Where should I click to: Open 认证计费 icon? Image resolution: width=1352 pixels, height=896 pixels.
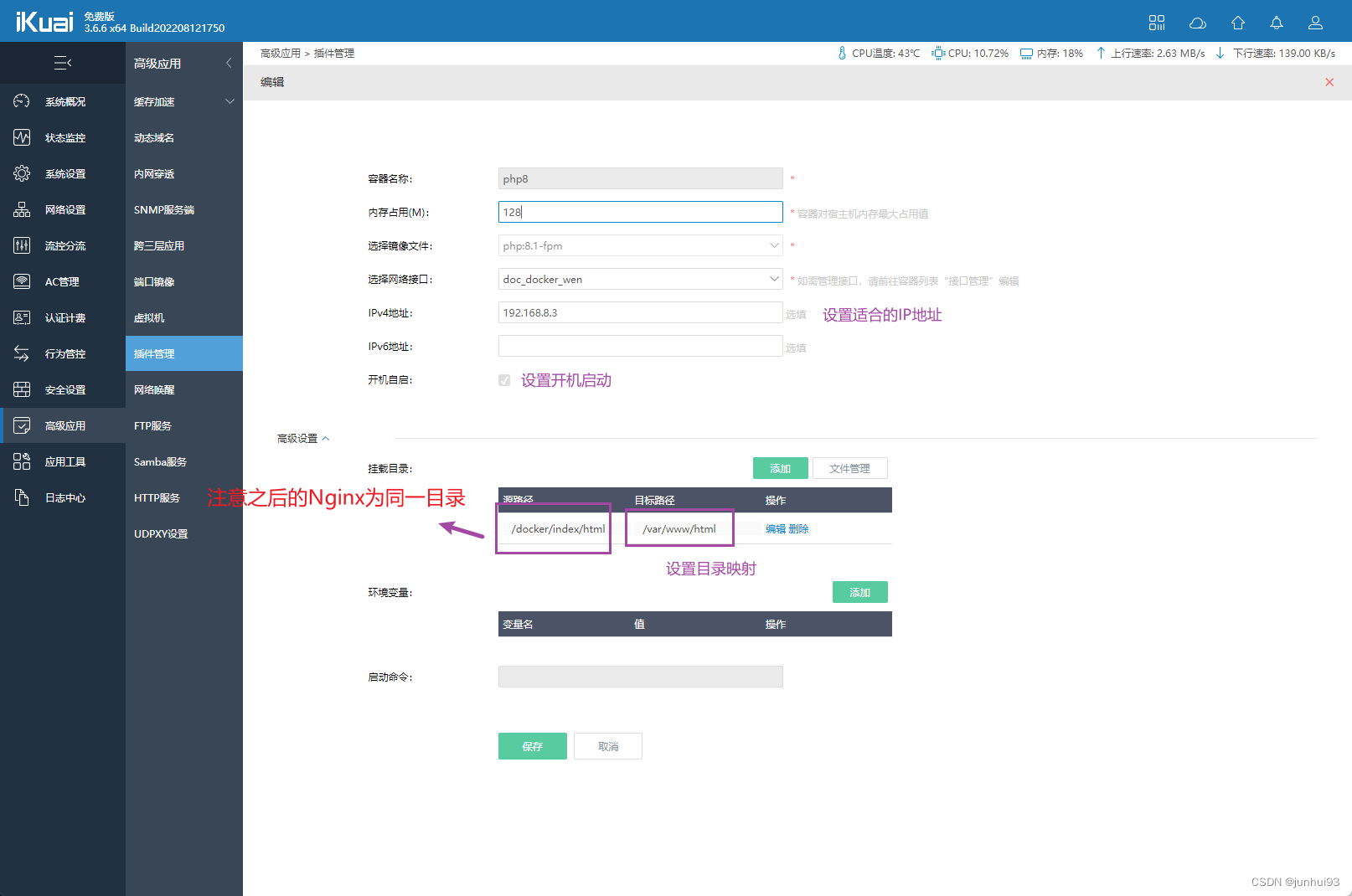click(x=22, y=317)
